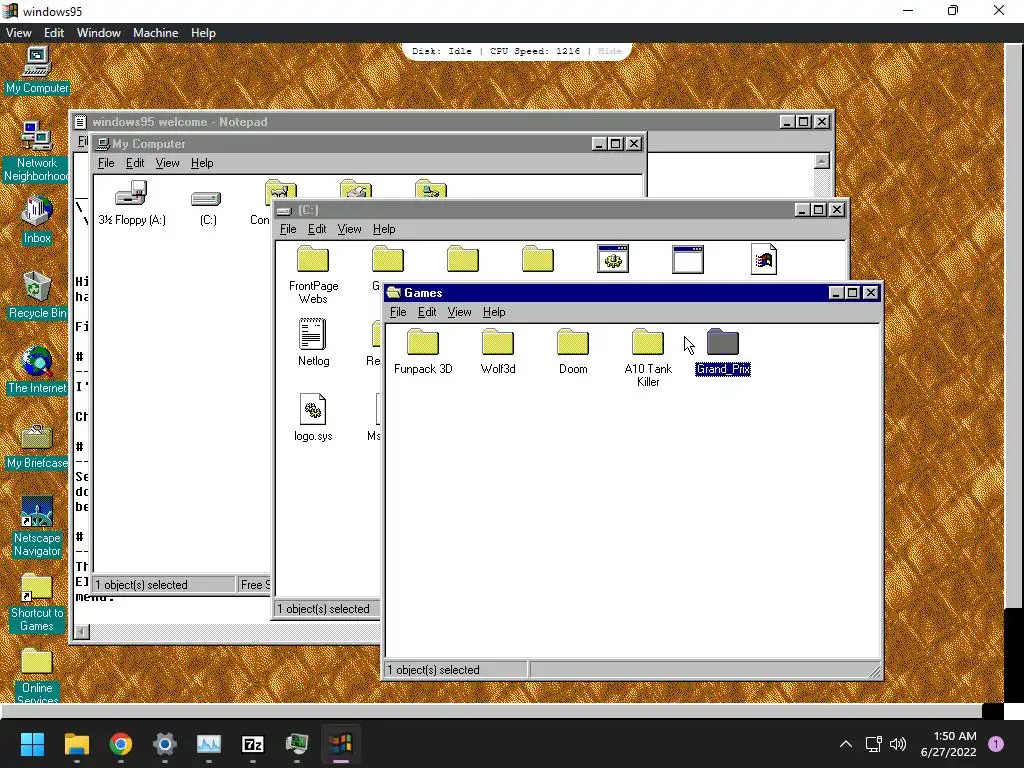Minimize the Games window
The image size is (1024, 768).
click(x=836, y=293)
